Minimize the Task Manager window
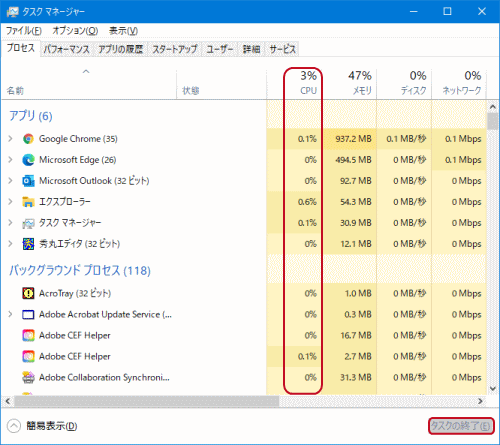This screenshot has height=445, width=500. point(414,12)
